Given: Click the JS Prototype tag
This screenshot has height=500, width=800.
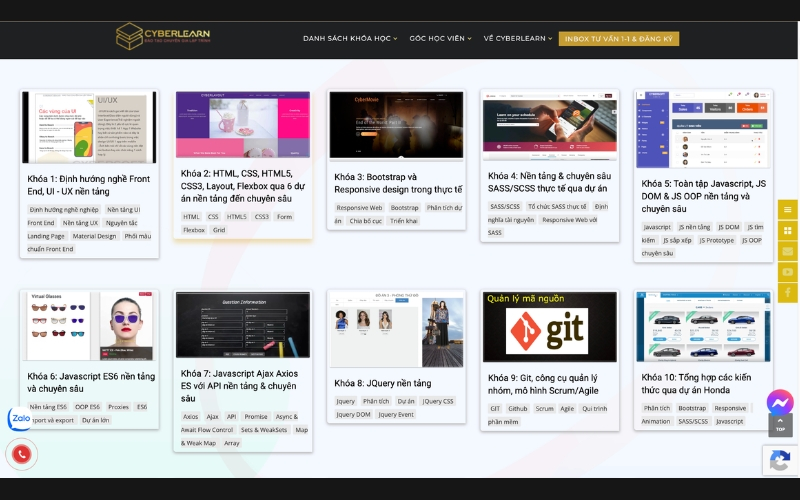Looking at the screenshot, I should pyautogui.click(x=716, y=240).
